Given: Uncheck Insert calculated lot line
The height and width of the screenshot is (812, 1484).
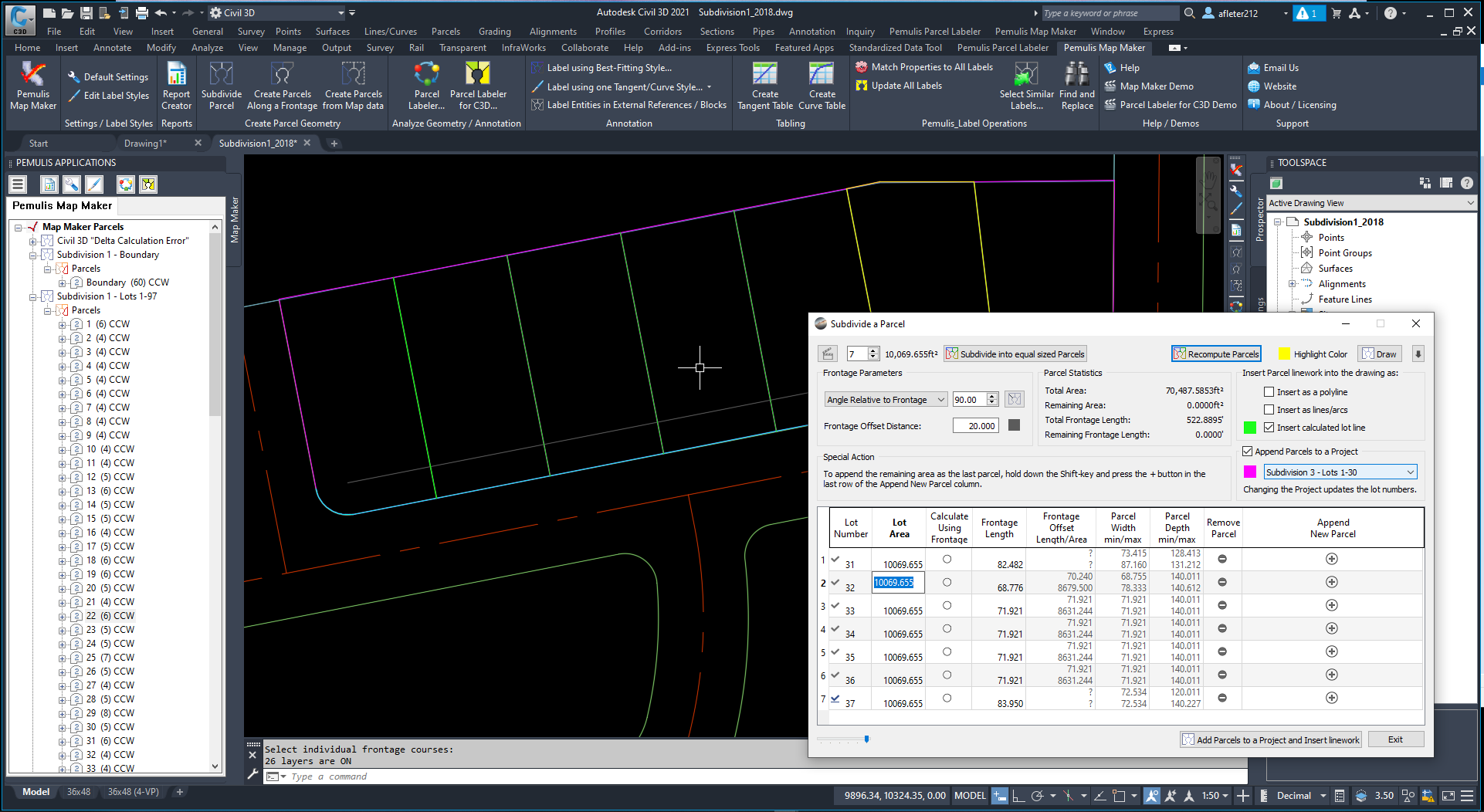Looking at the screenshot, I should click(1269, 428).
